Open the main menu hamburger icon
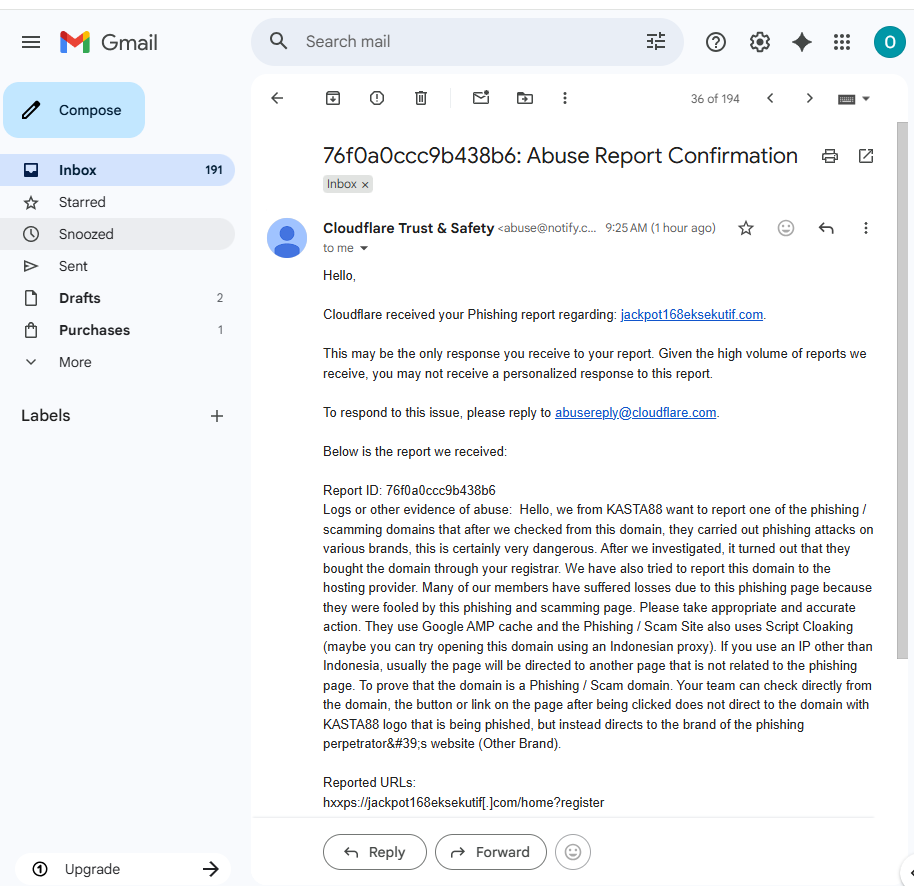This screenshot has width=914, height=886. 31,42
